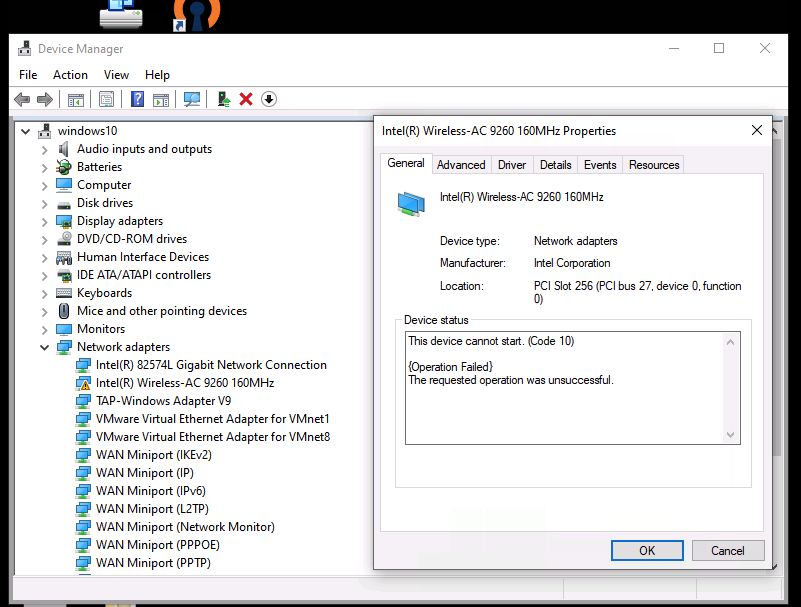
Task: Click the Forward arrow toolbar icon
Action: (x=45, y=99)
